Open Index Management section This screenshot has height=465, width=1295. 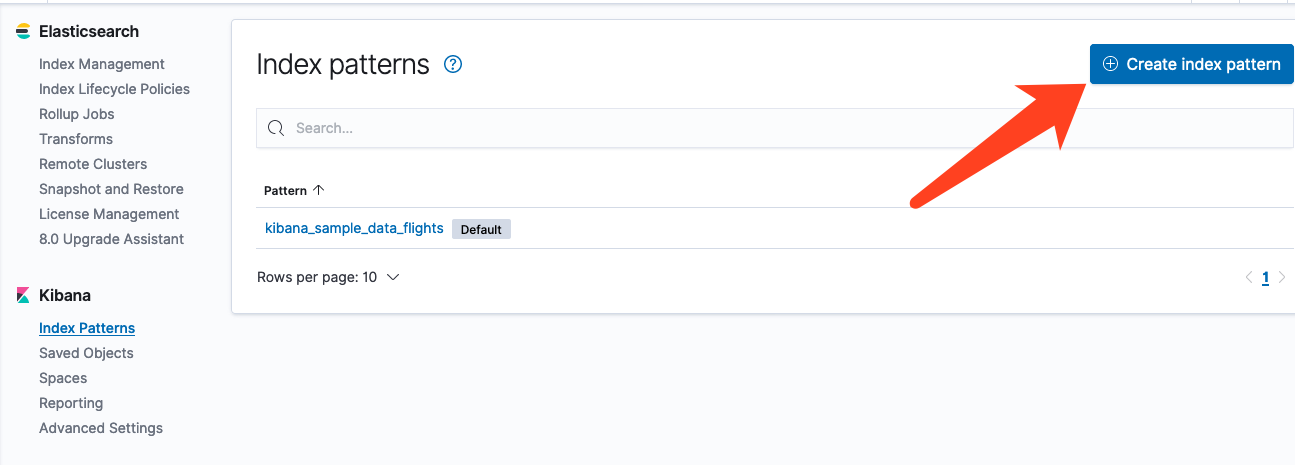[x=102, y=64]
